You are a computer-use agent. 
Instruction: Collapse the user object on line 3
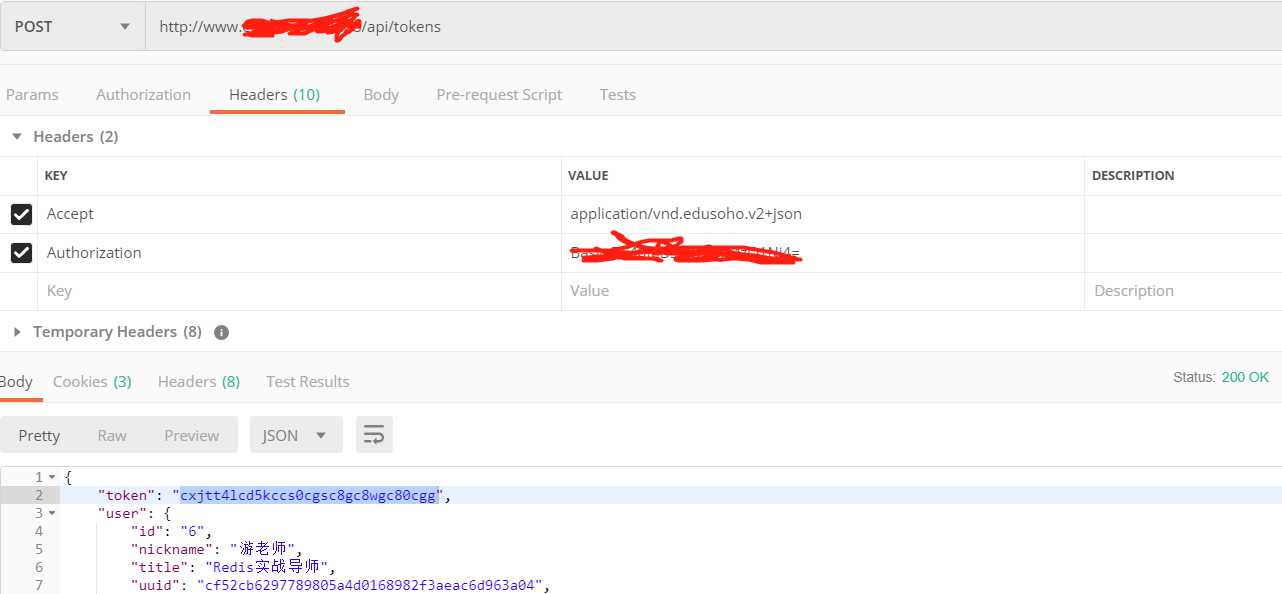53,513
